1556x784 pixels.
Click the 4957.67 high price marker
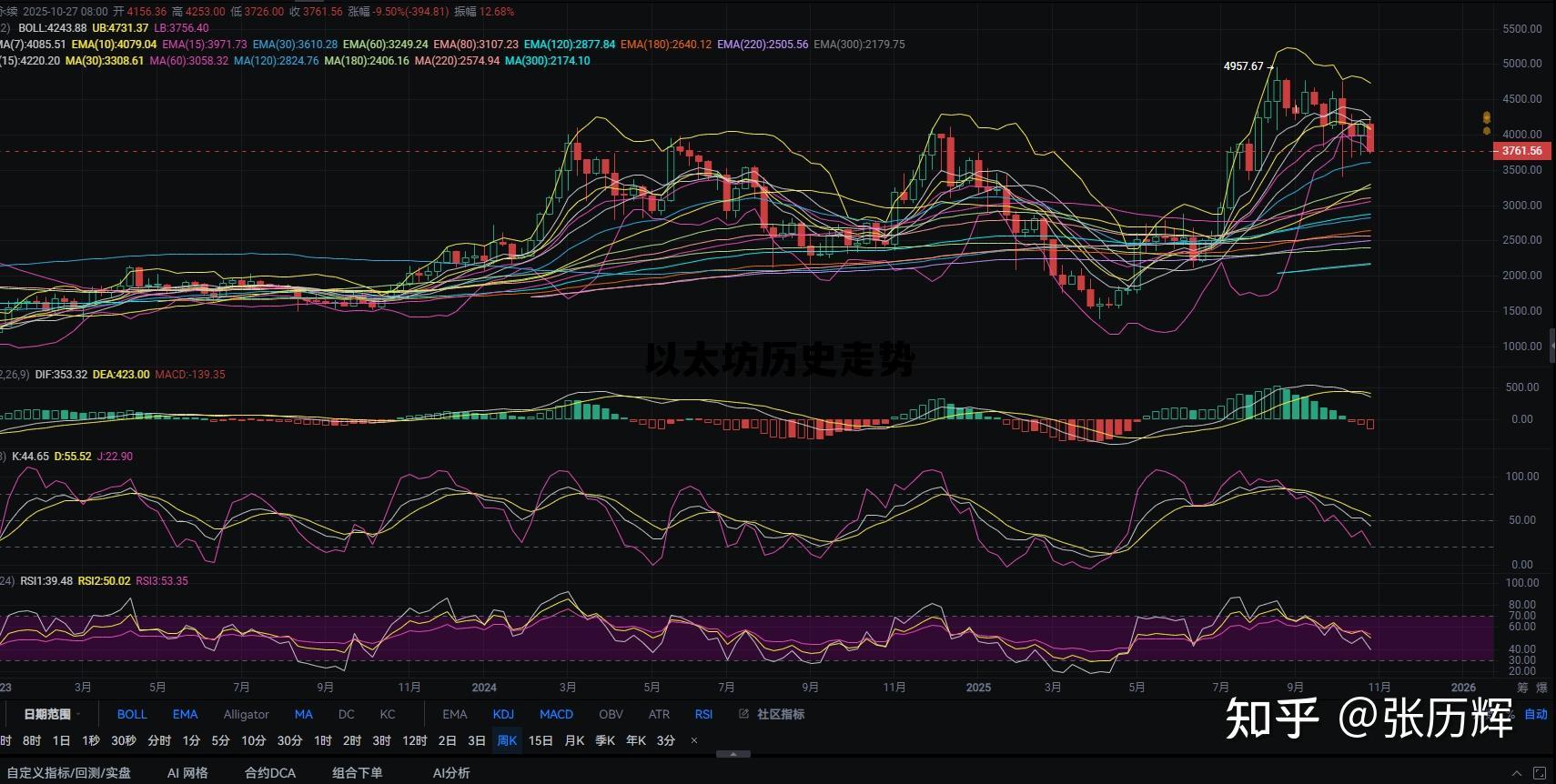point(1243,66)
